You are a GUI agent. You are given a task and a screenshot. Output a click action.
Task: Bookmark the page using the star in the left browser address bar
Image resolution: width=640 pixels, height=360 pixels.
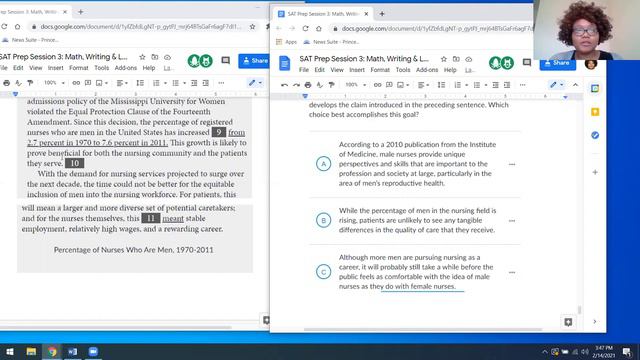pyautogui.click(x=253, y=27)
